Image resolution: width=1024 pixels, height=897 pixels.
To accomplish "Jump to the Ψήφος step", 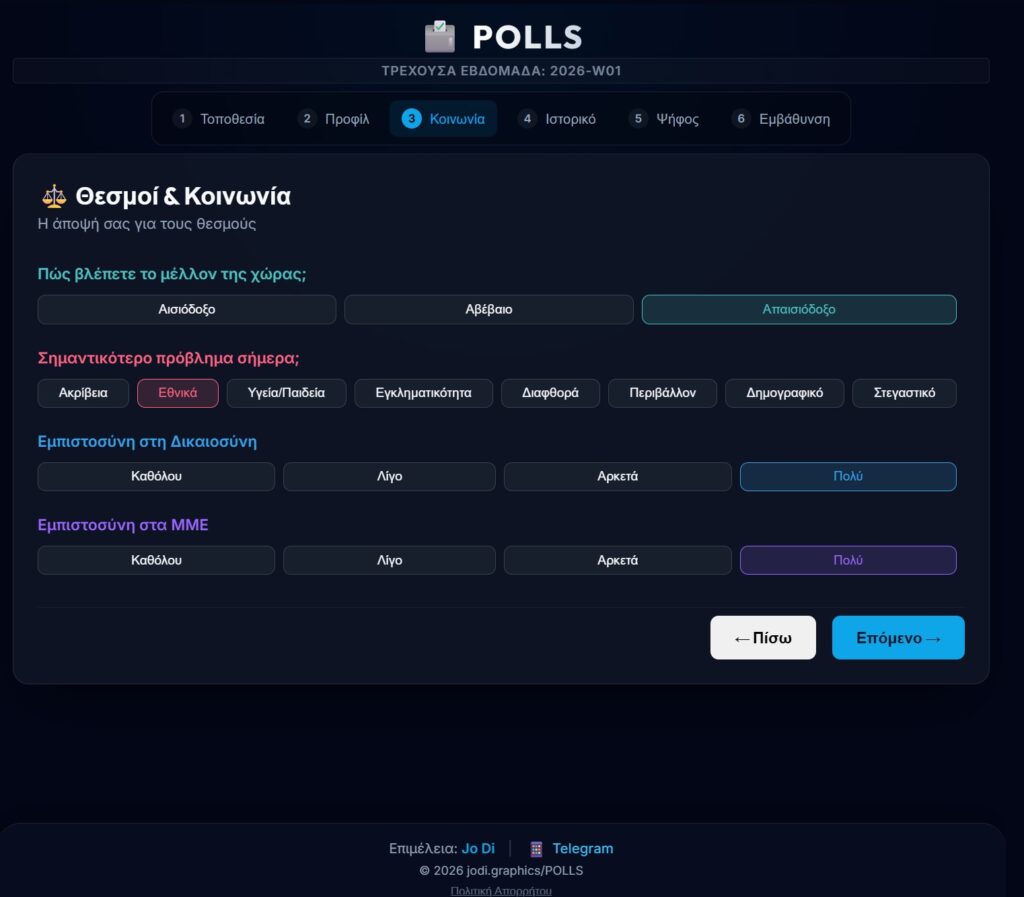I will pos(664,119).
